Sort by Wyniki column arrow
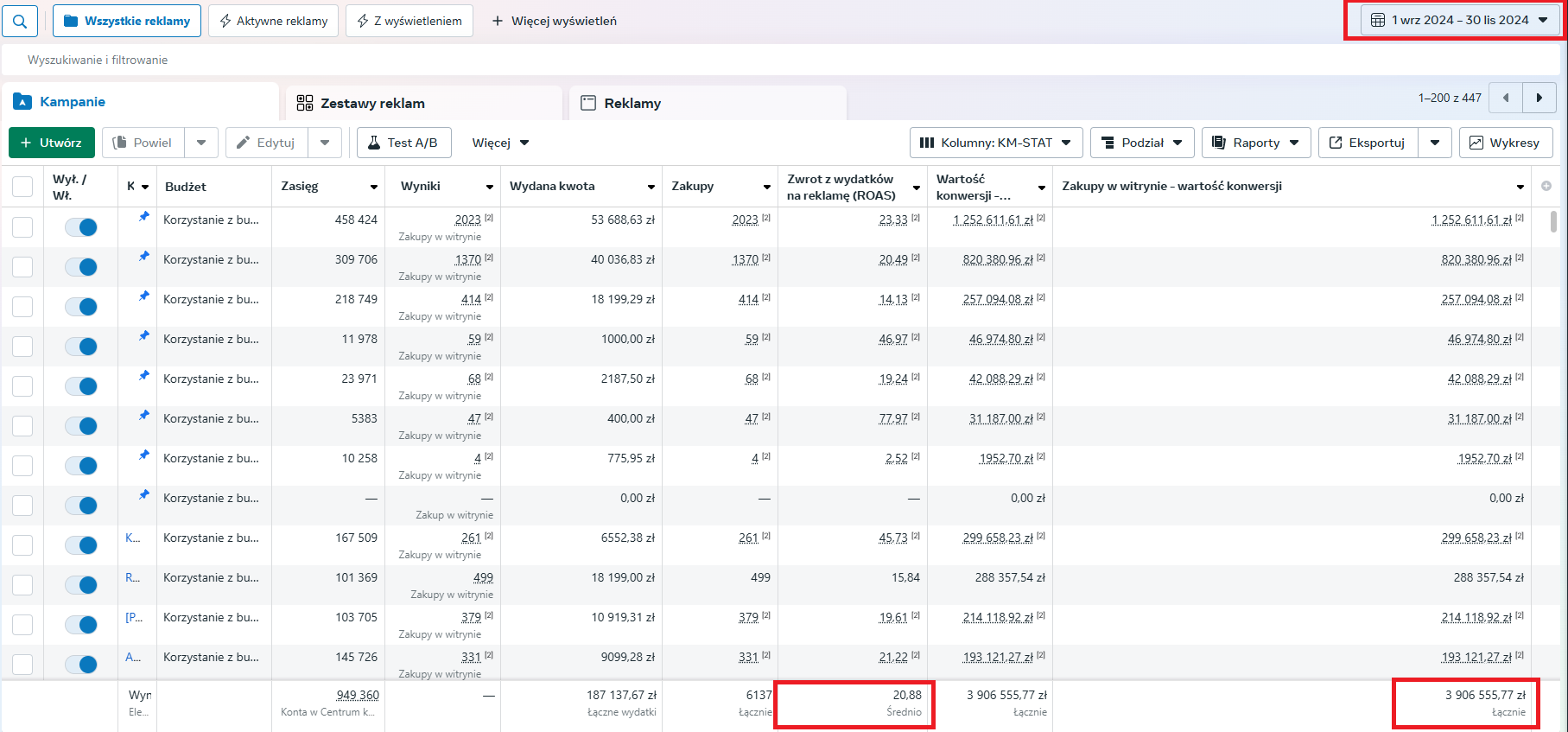 [490, 187]
